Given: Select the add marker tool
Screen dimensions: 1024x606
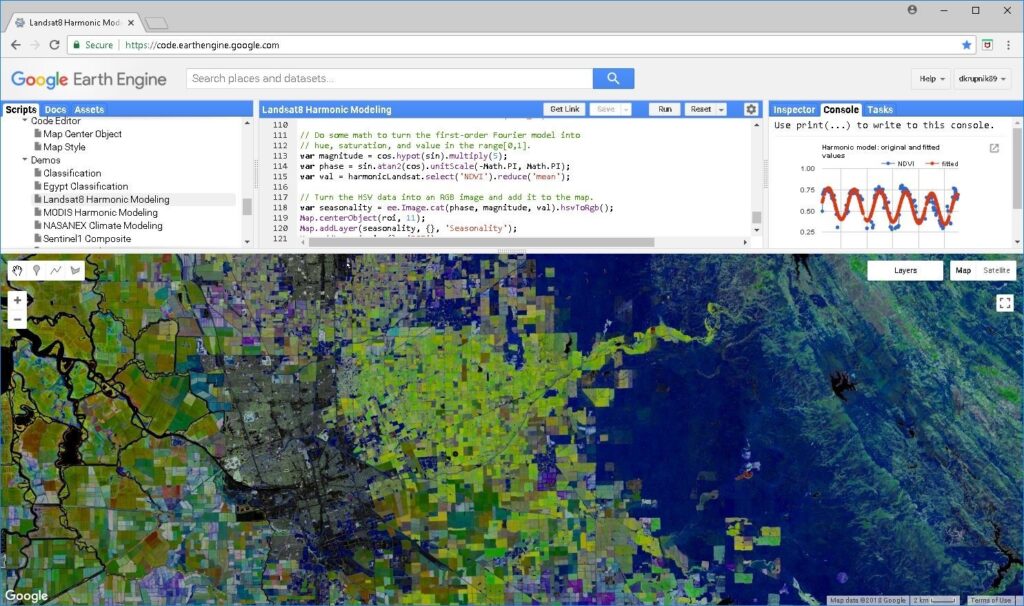Looking at the screenshot, I should (37, 270).
